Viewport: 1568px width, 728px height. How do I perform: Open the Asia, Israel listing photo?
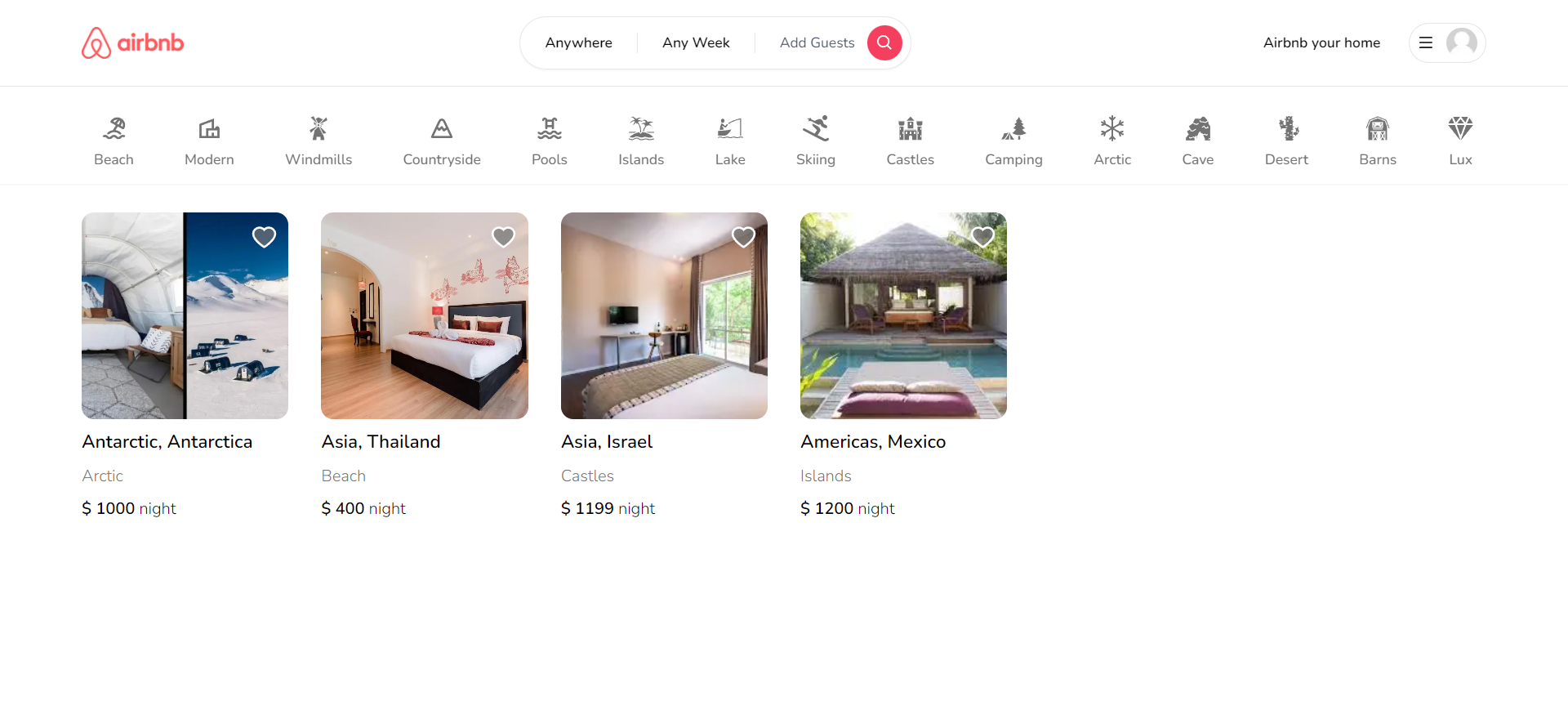tap(664, 315)
